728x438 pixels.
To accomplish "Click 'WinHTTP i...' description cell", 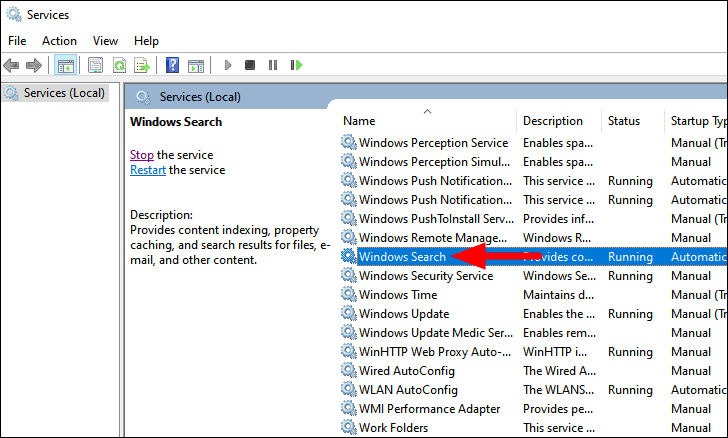I will pos(555,352).
